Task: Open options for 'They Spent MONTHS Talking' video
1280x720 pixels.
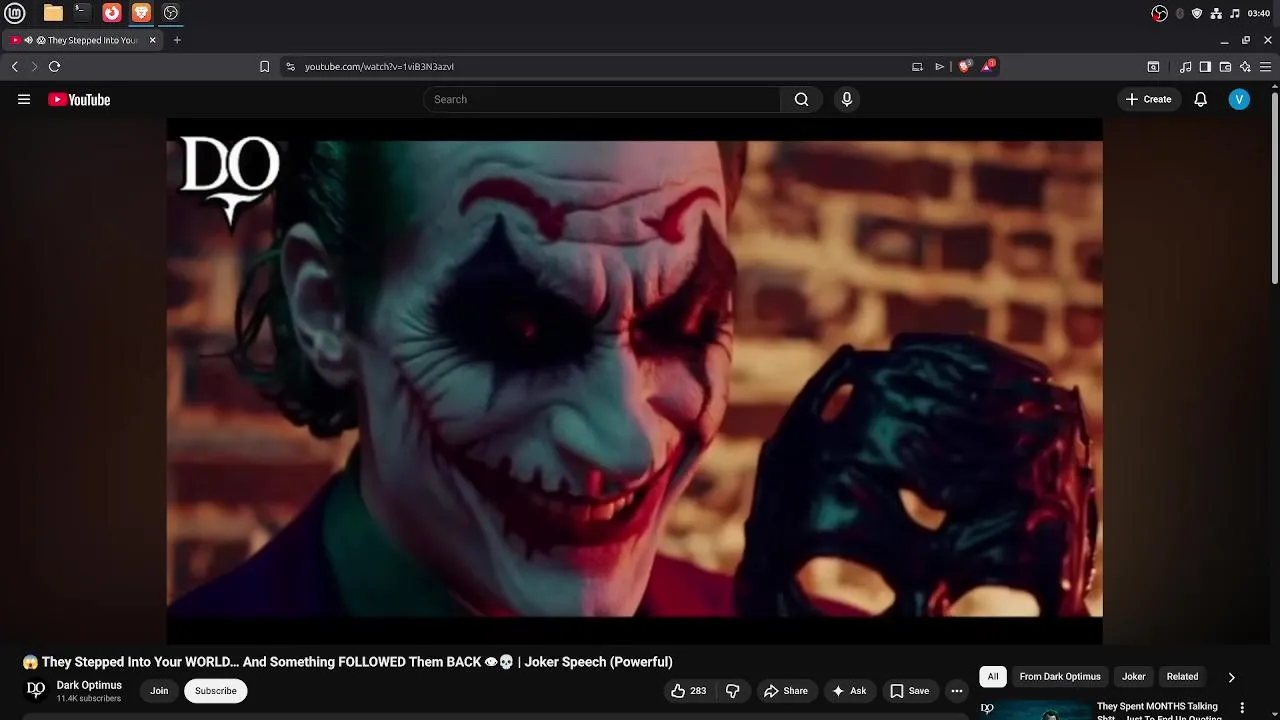Action: (x=1243, y=708)
